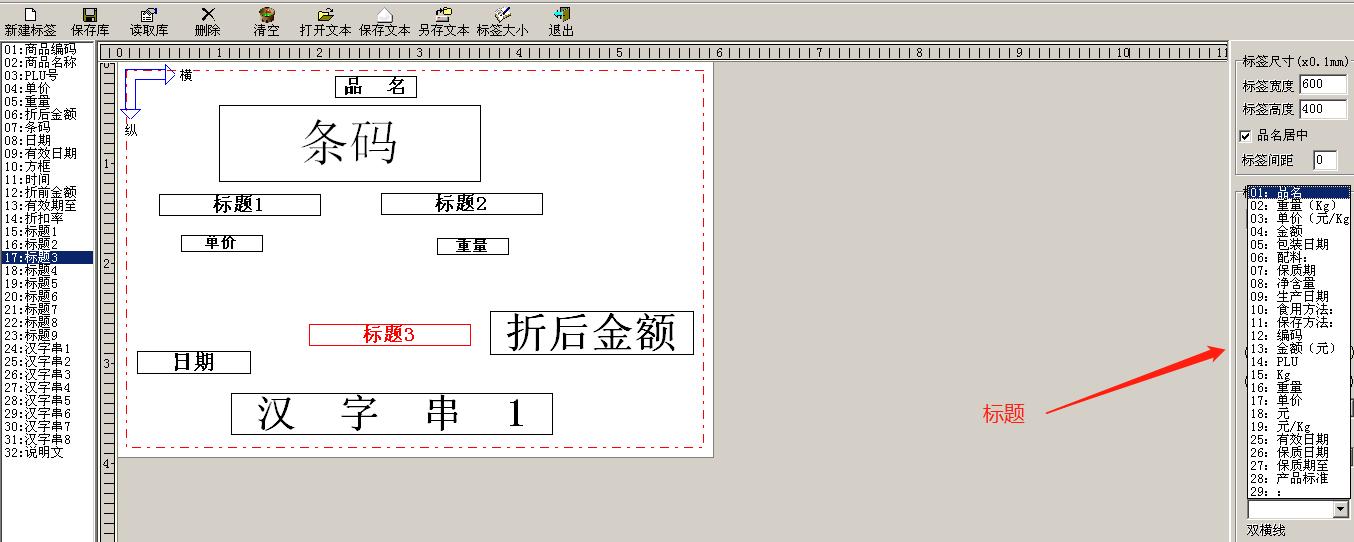Select '25: 有效日期' in dropdown list
The height and width of the screenshot is (542, 1354).
tap(1299, 440)
